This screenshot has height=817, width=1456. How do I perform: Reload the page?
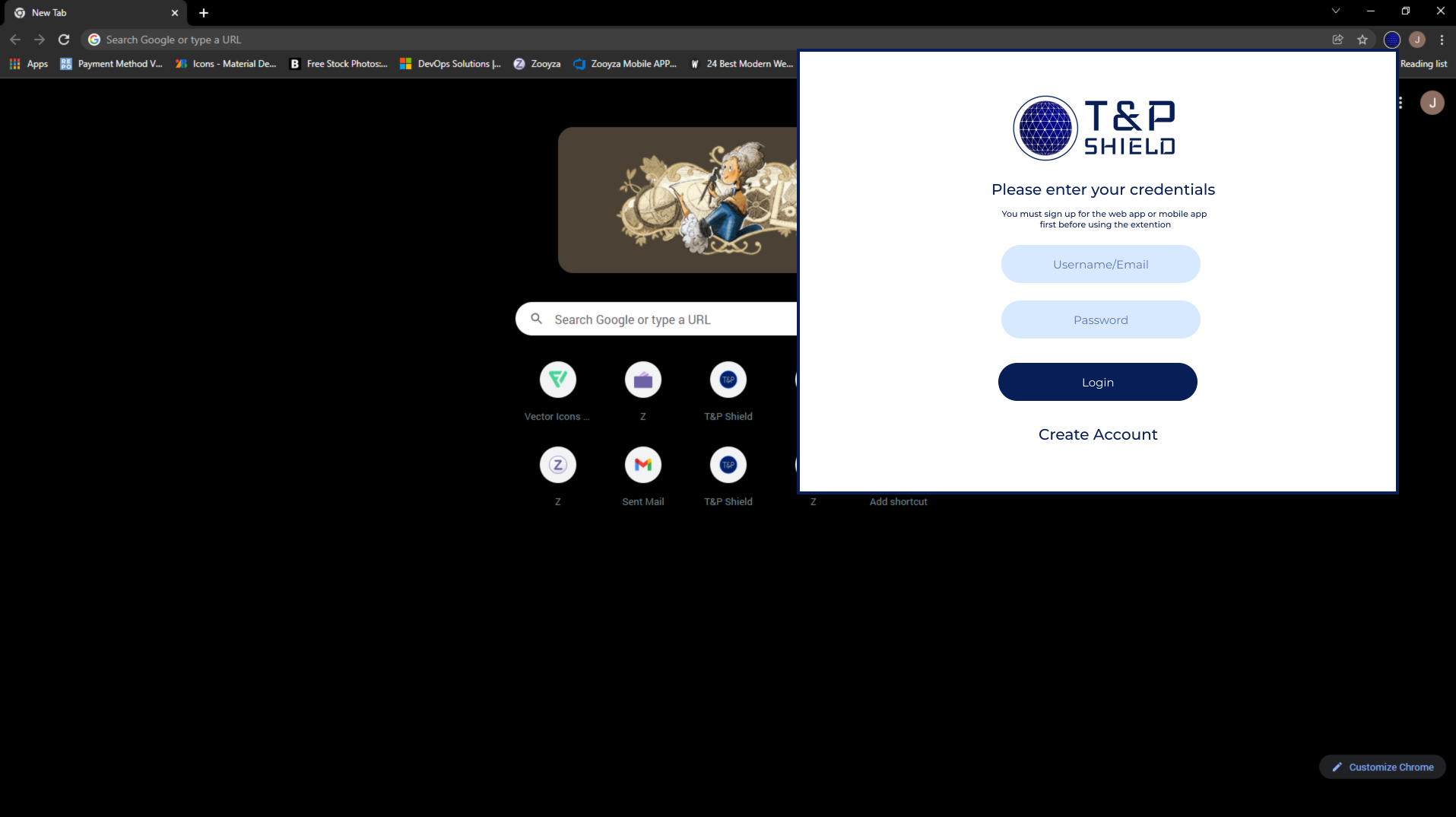tap(64, 40)
